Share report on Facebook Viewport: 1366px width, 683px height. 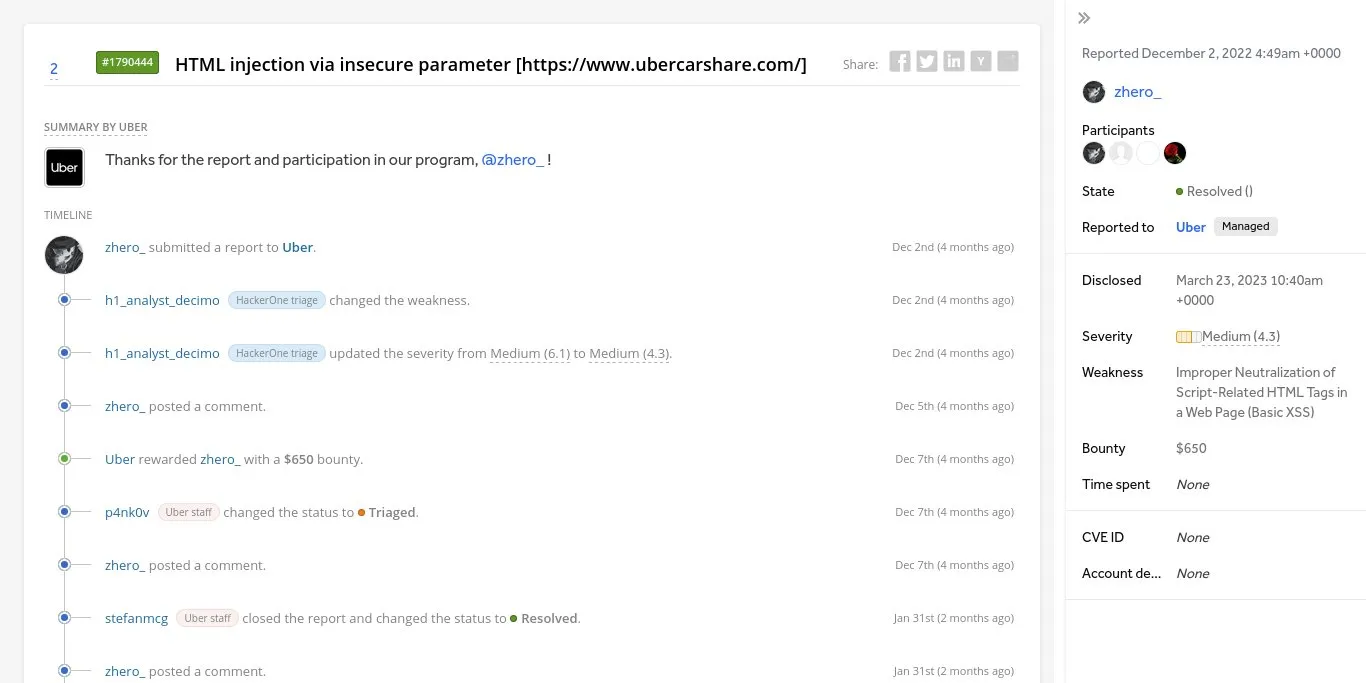pos(900,62)
